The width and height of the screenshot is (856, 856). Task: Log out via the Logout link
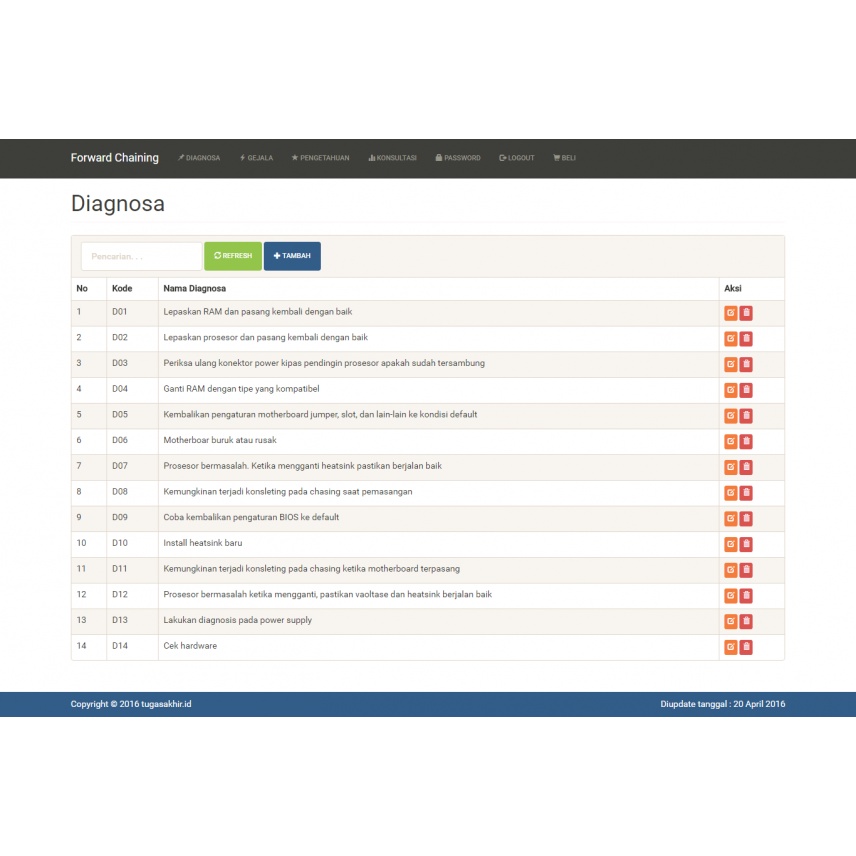point(516,158)
